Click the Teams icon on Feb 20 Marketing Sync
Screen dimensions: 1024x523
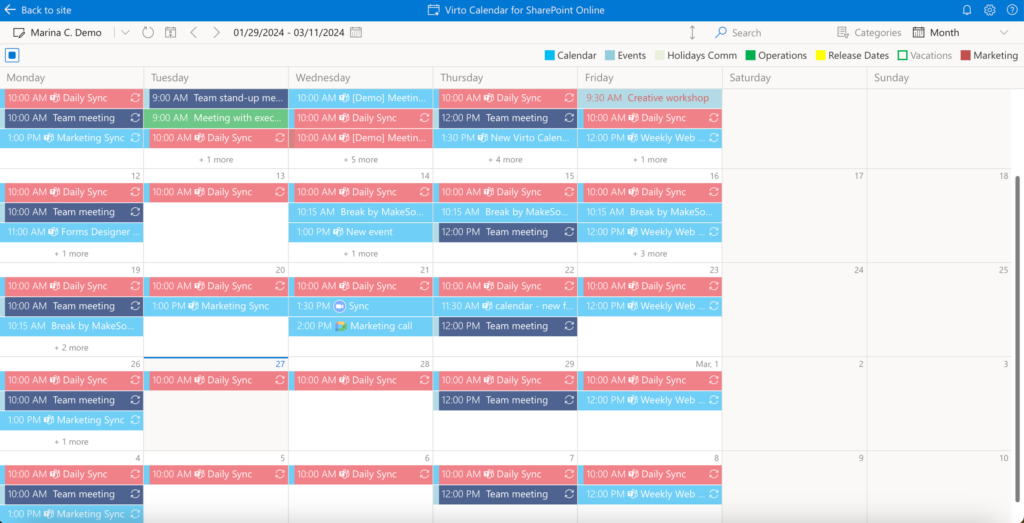(193, 306)
